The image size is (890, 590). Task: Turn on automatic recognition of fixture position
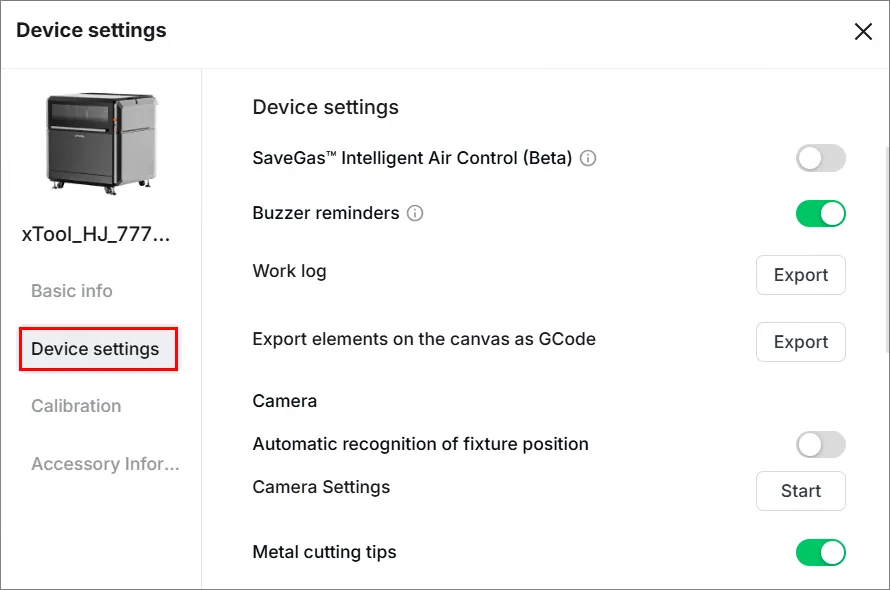click(821, 444)
